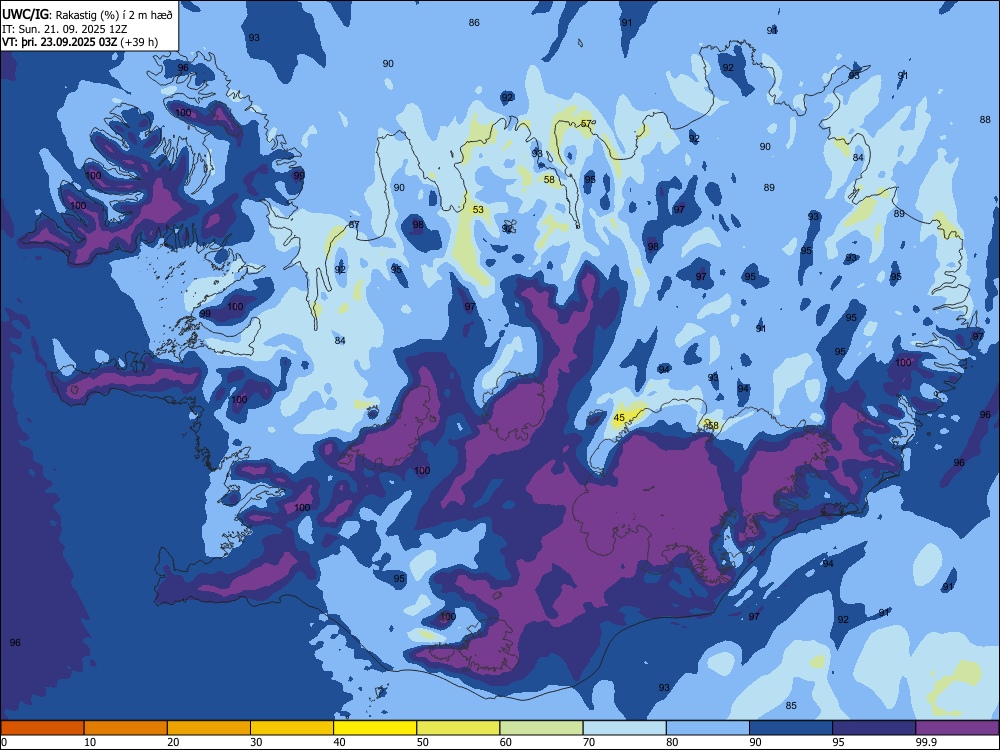This screenshot has width=1000, height=750.
Task: Click the humidity value '87' on the map
Action: coord(354,224)
